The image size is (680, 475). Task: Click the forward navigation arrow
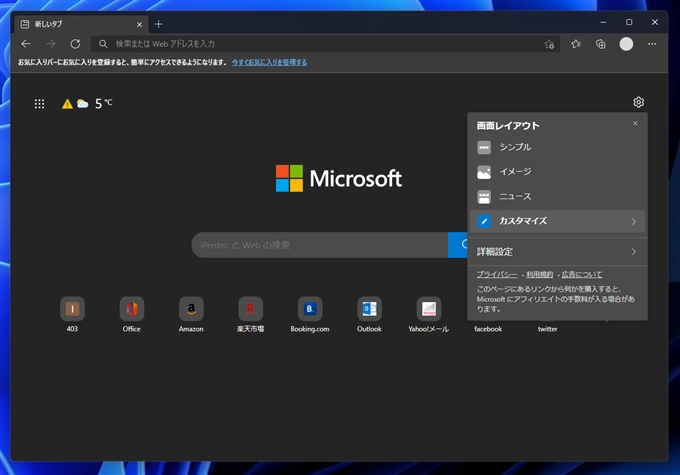pyautogui.click(x=51, y=44)
